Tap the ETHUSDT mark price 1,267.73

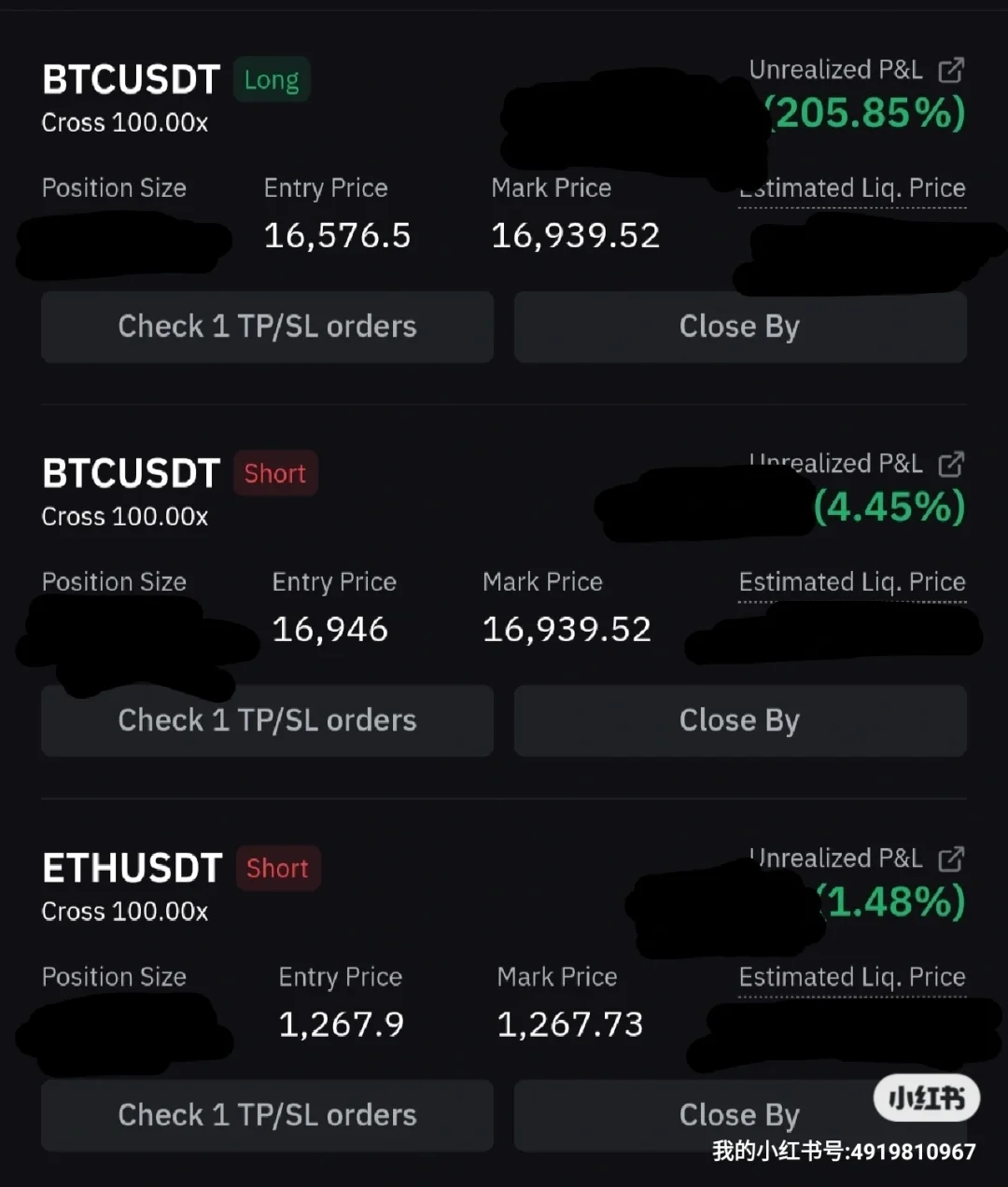[569, 1025]
